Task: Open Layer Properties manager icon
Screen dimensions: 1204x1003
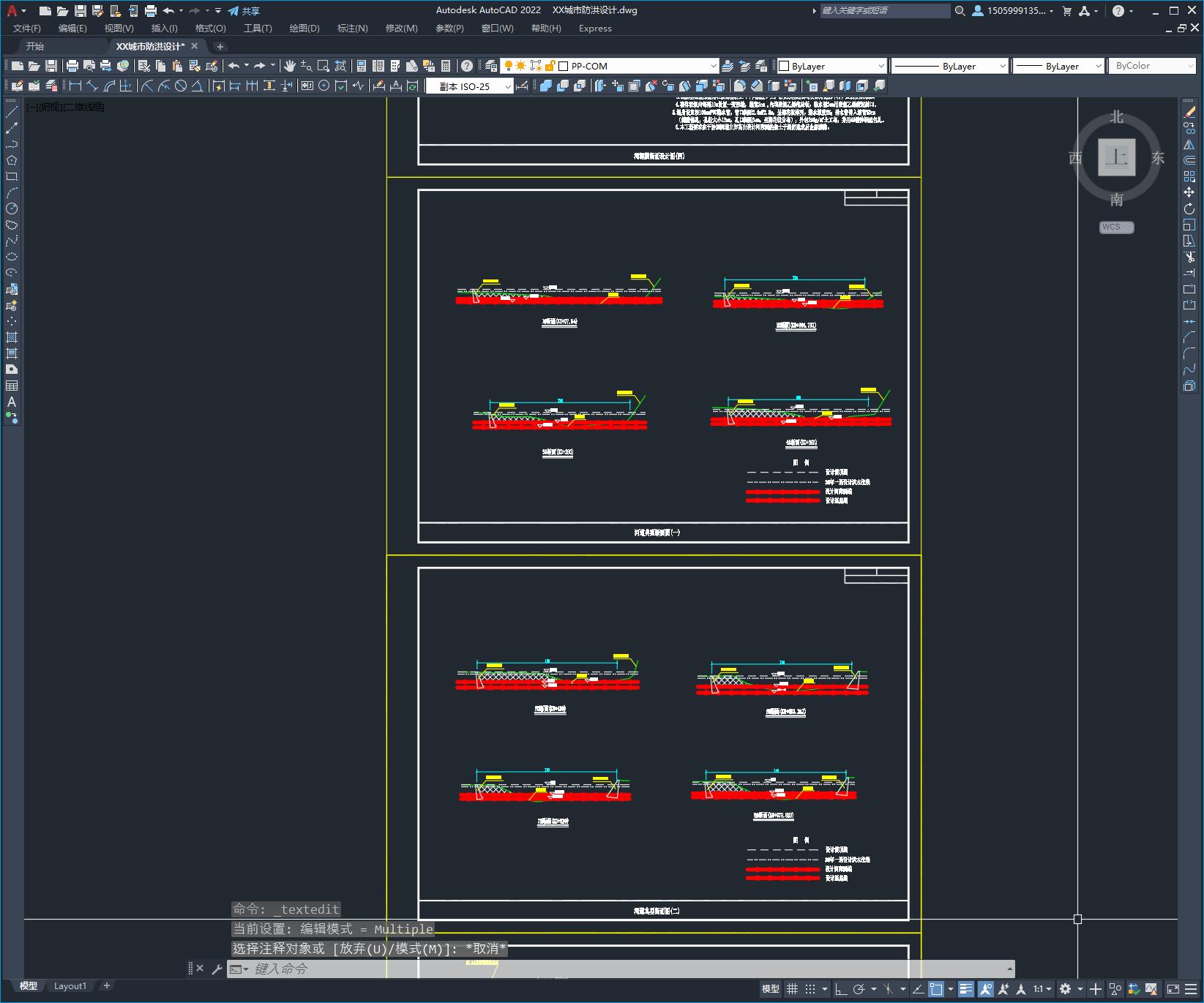Action: pyautogui.click(x=491, y=66)
